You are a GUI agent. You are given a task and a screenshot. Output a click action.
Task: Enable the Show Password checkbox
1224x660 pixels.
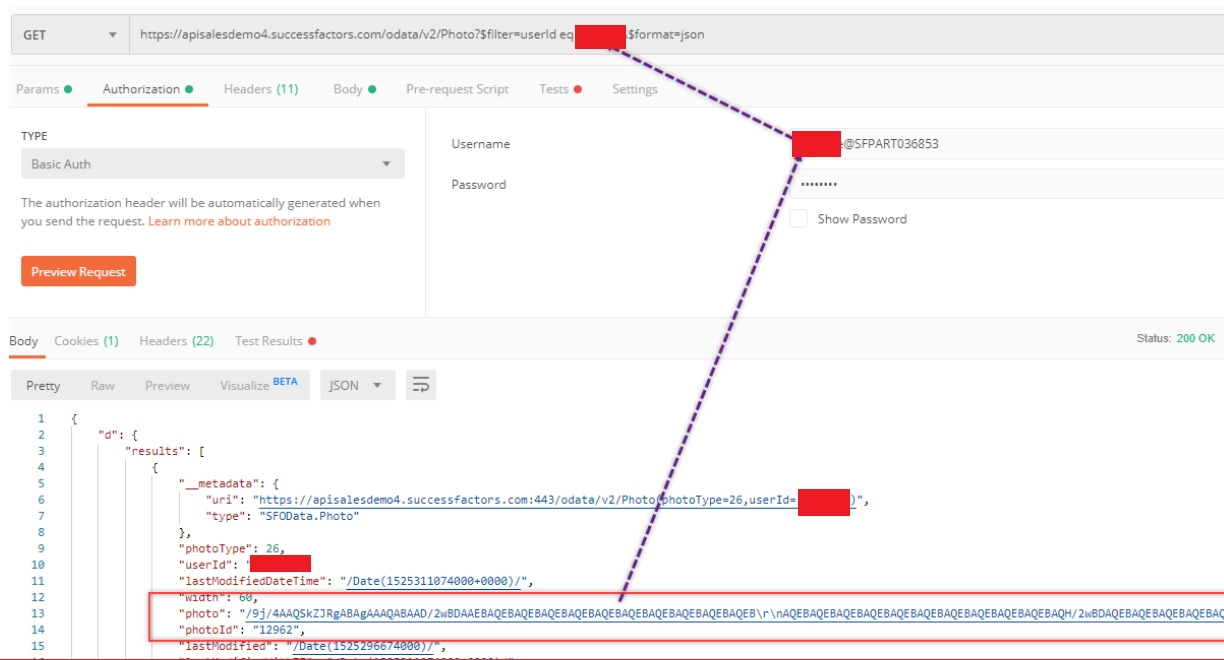coord(798,219)
